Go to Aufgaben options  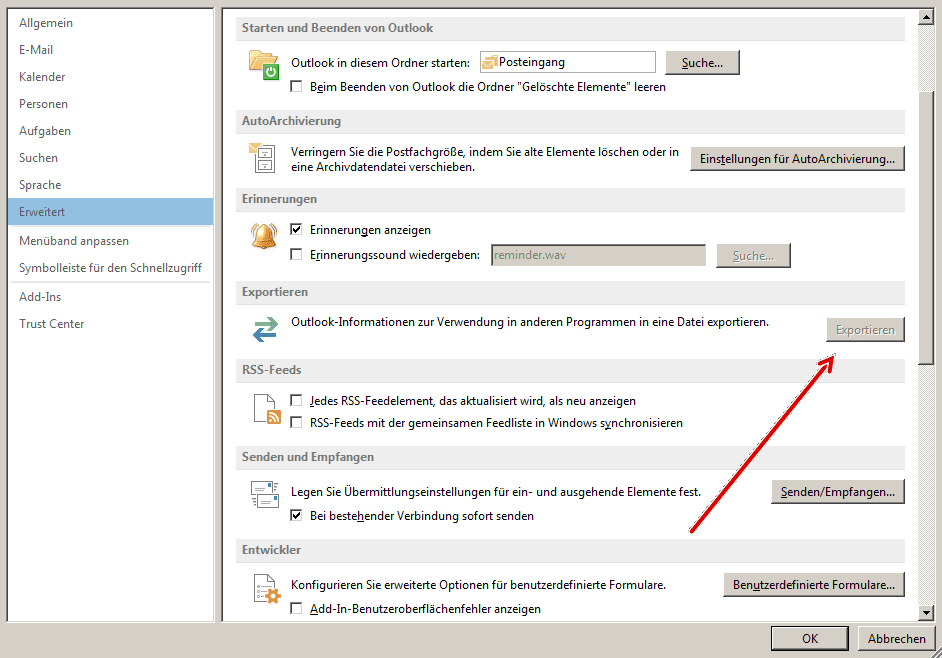point(111,131)
